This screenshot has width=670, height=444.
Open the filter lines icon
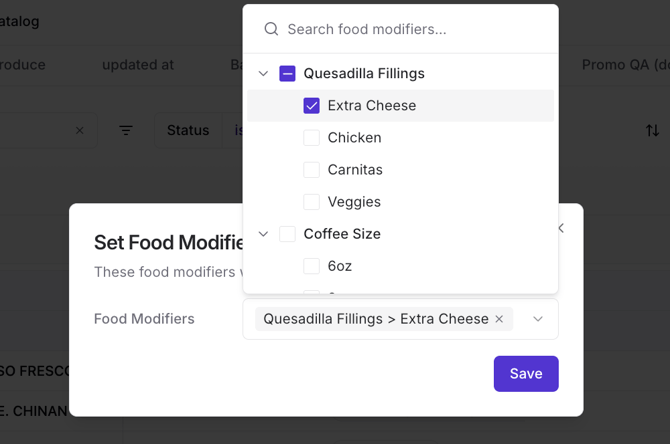126,130
